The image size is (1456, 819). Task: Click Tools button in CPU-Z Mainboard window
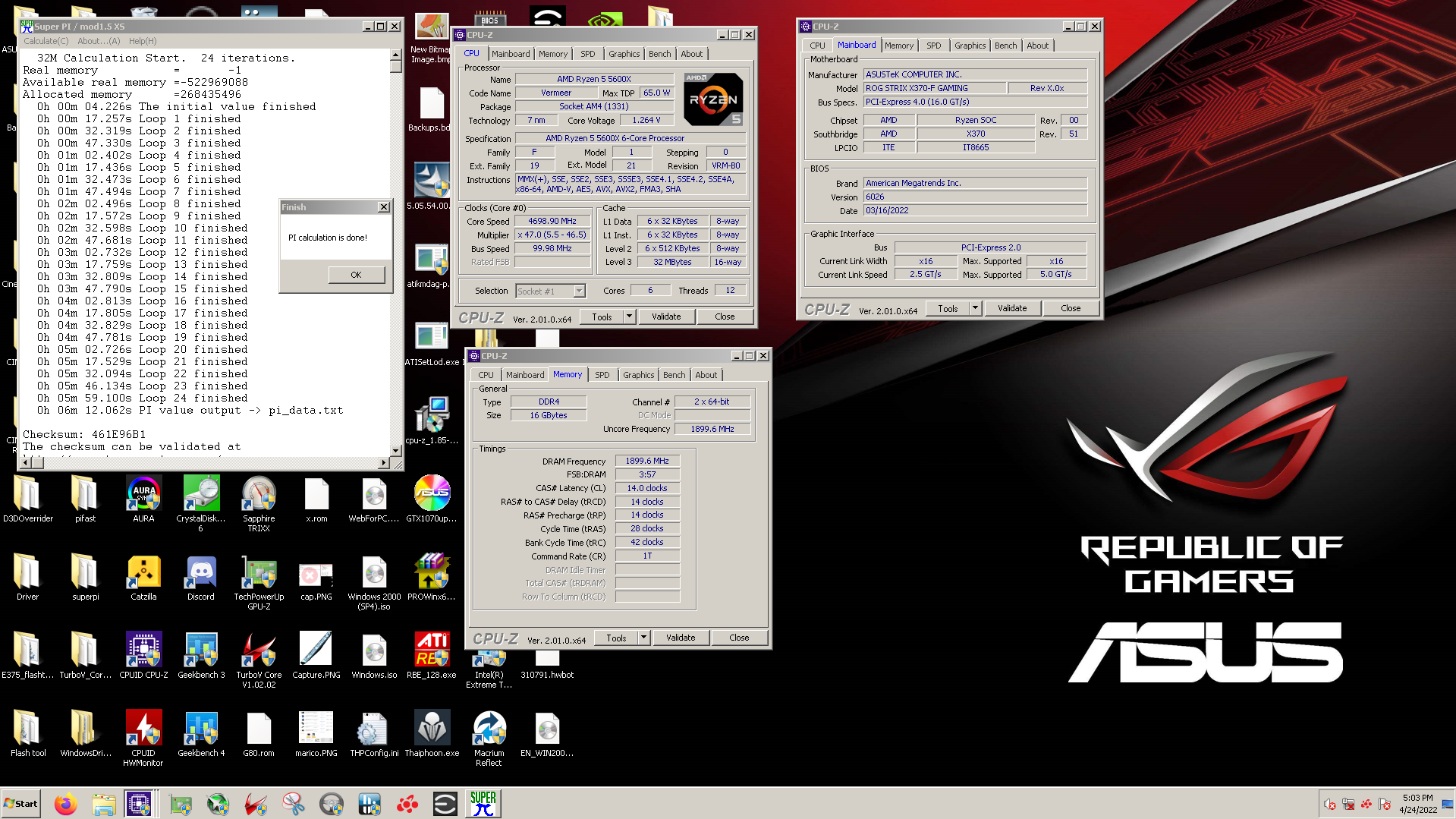click(x=948, y=308)
